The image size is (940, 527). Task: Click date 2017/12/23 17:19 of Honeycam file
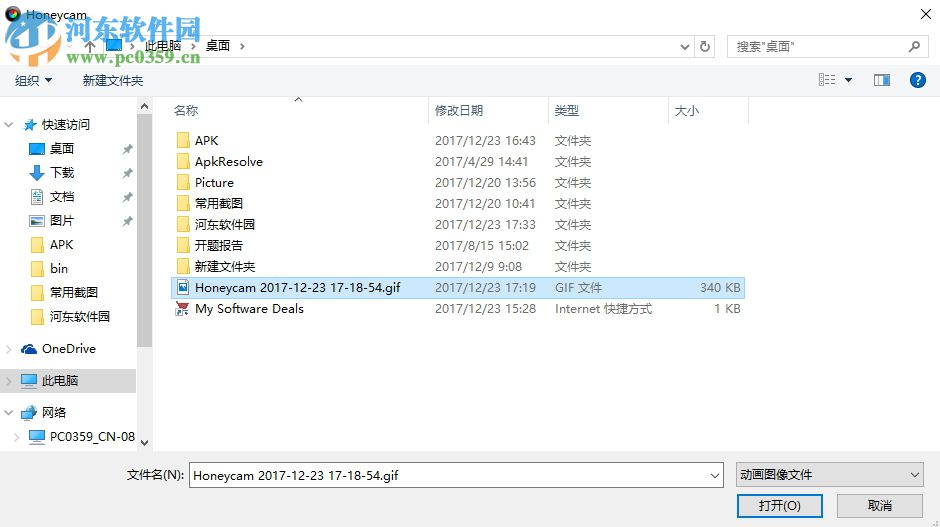485,288
